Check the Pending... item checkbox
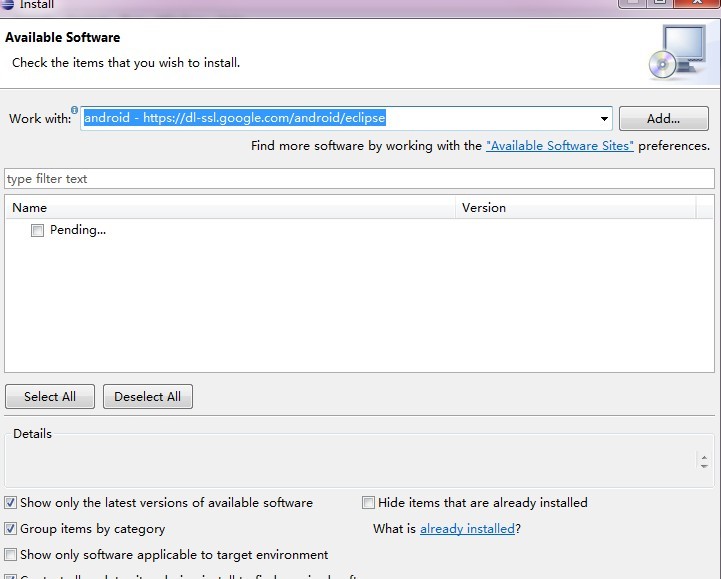Image resolution: width=721 pixels, height=579 pixels. pyautogui.click(x=37, y=231)
